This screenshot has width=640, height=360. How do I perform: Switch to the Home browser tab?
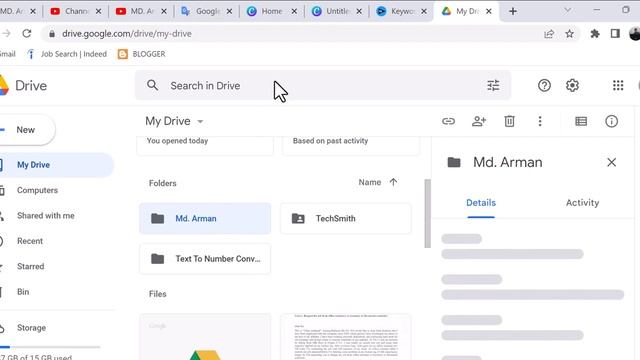click(x=271, y=11)
